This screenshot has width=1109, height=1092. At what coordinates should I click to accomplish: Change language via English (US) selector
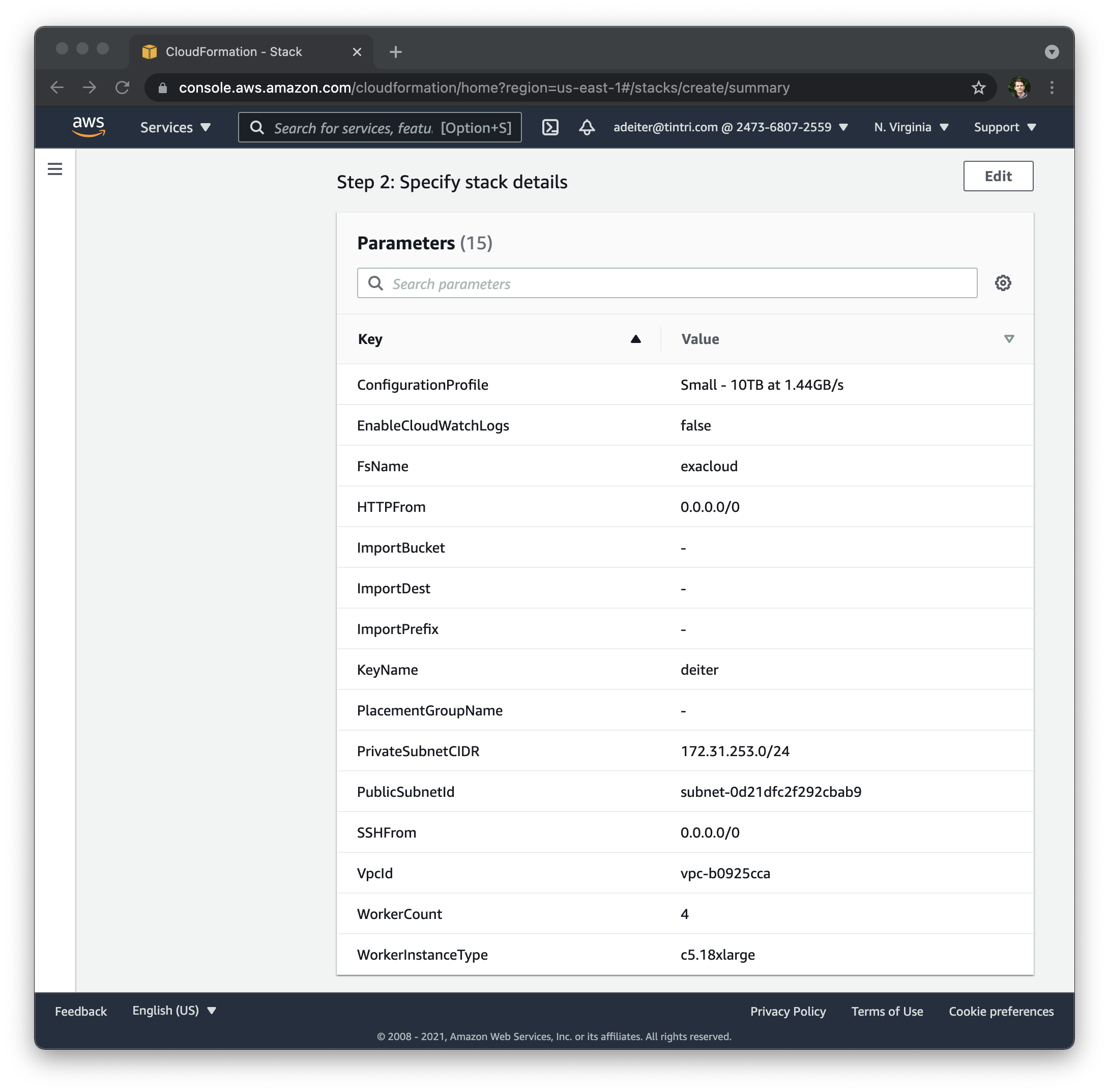coord(174,1011)
